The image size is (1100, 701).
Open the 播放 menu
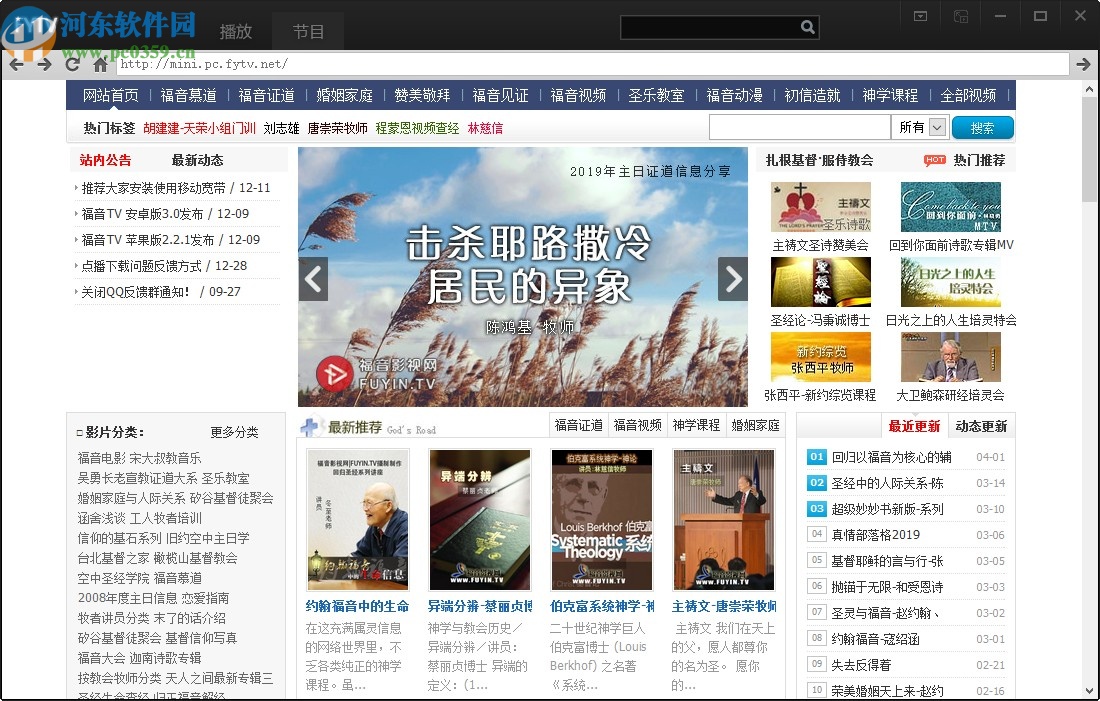coord(235,32)
